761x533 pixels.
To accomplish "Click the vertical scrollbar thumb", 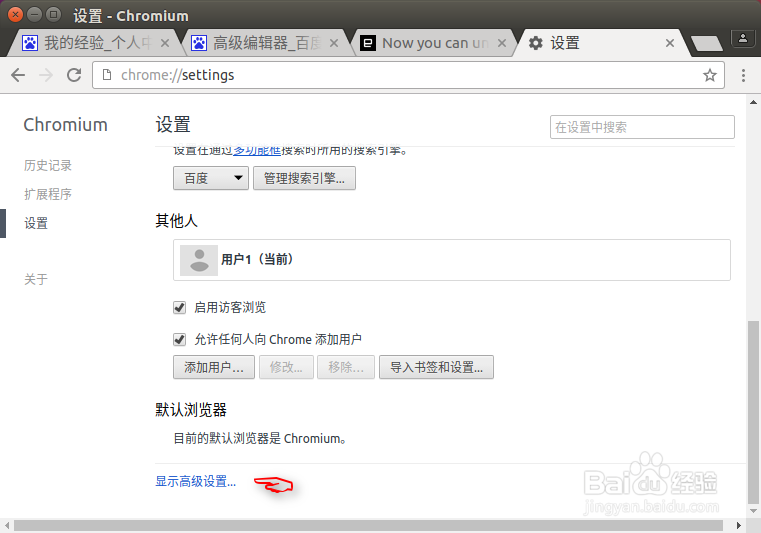I will [753, 412].
